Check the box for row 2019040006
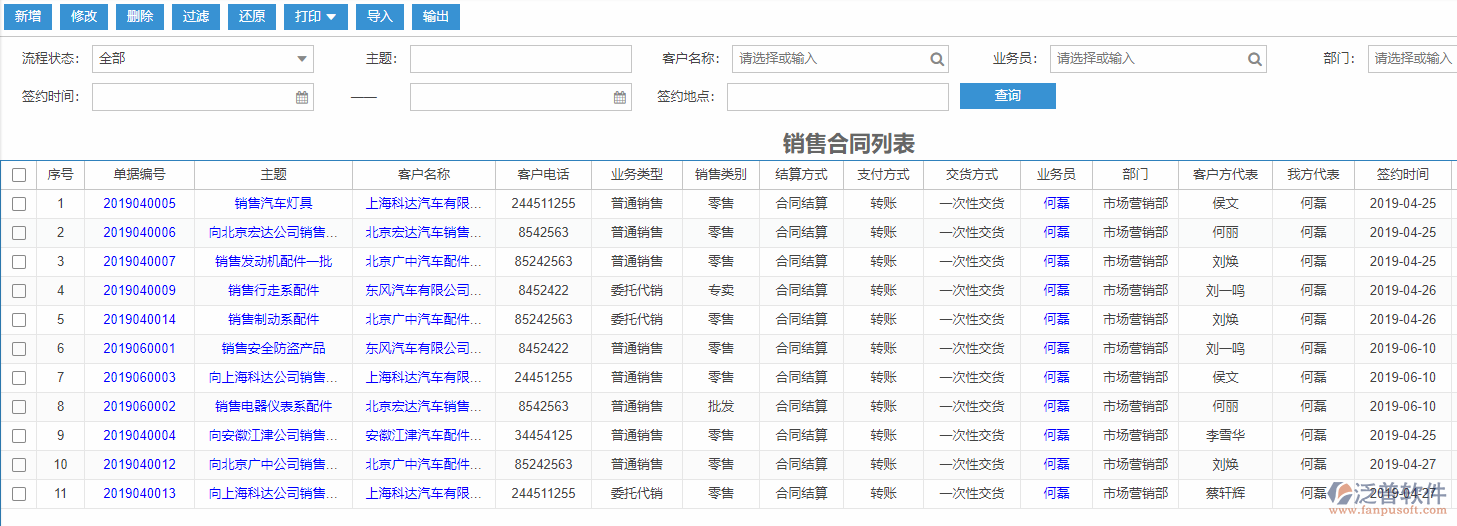The width and height of the screenshot is (1457, 526). [x=19, y=233]
